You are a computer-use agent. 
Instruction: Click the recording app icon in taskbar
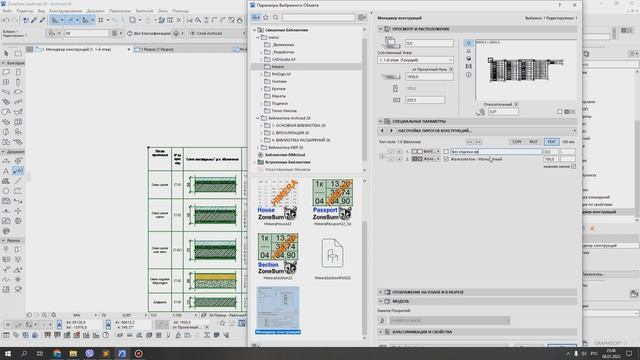138,353
